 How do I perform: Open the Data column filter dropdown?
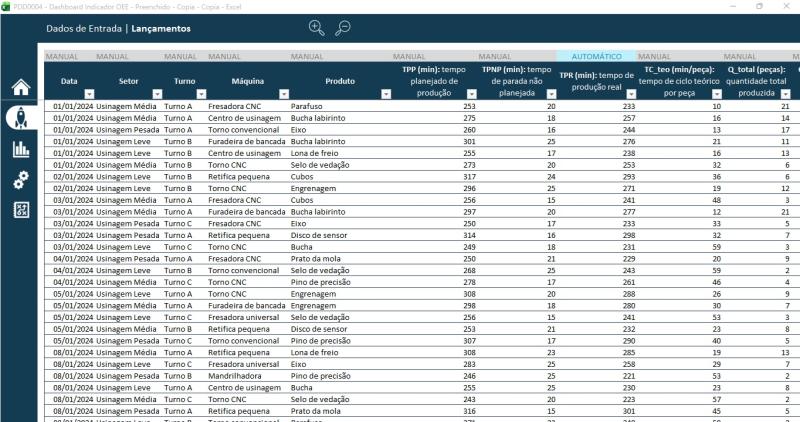pyautogui.click(x=88, y=94)
